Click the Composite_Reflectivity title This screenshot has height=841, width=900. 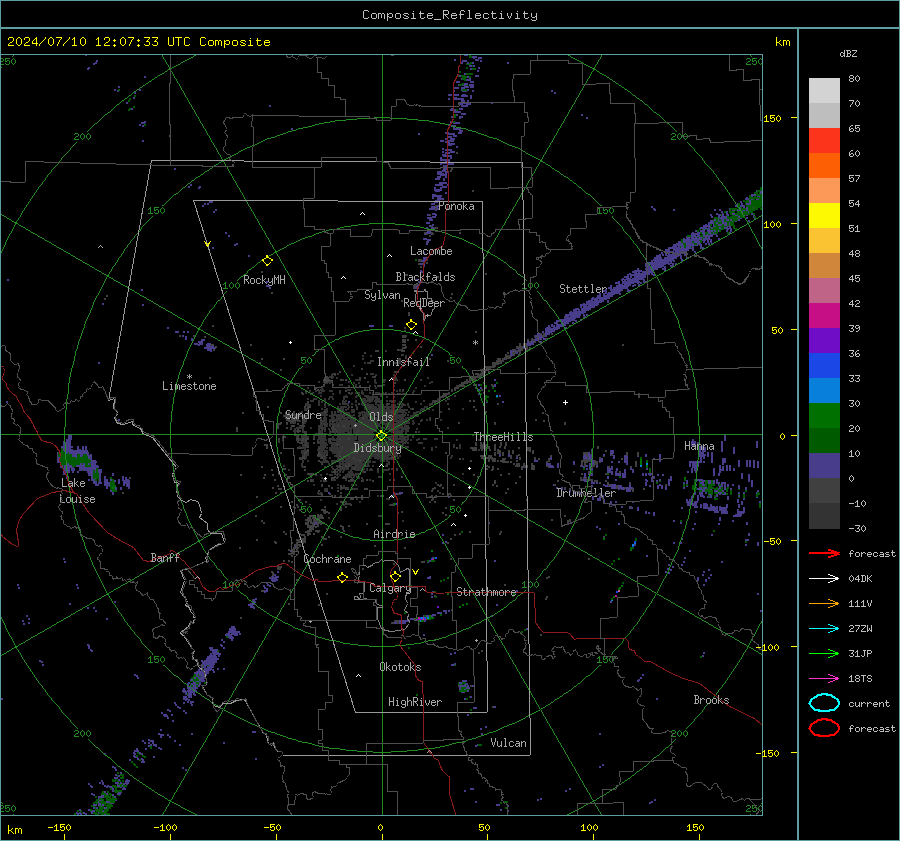click(x=450, y=15)
